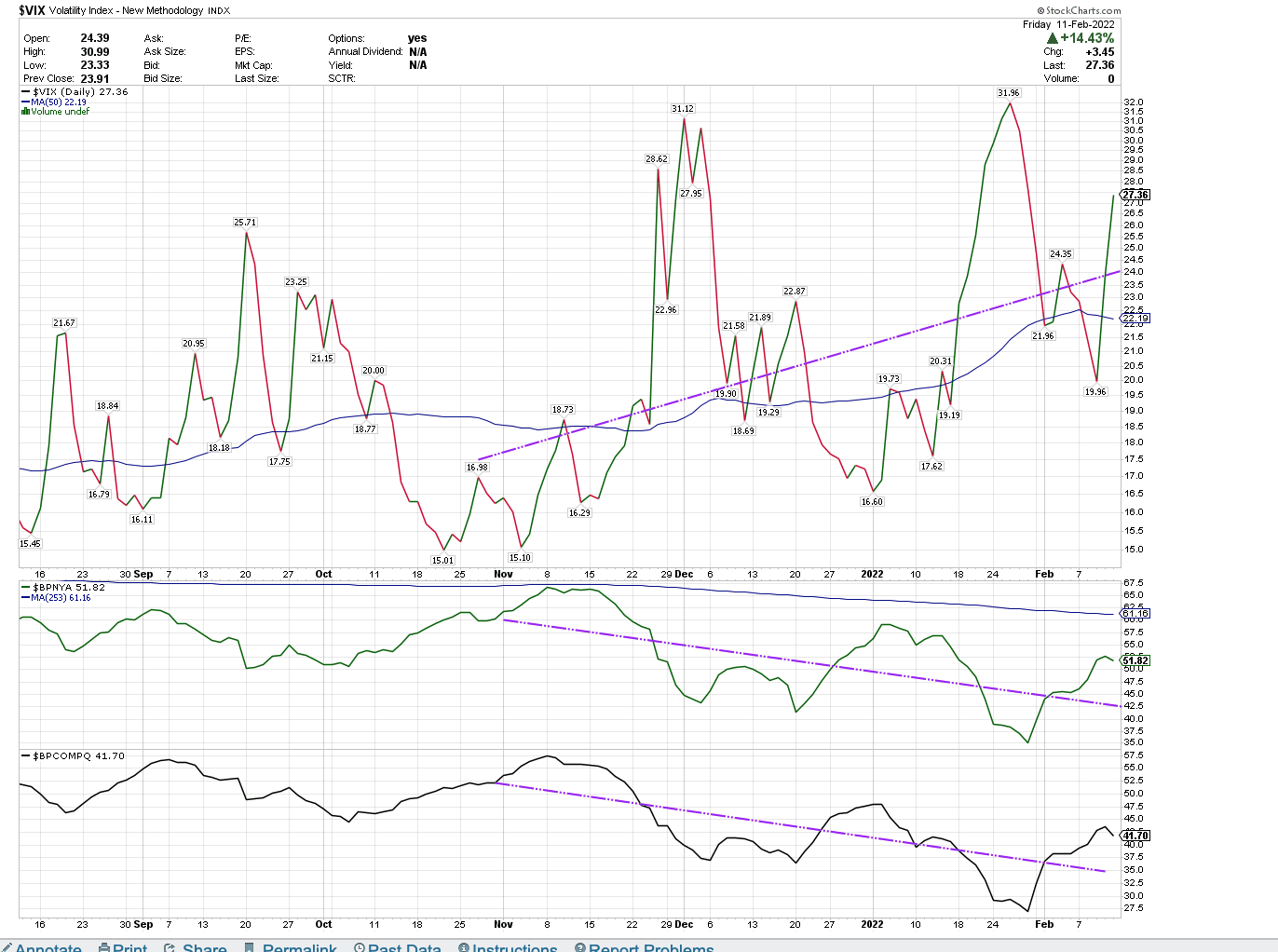Click the 31.96 peak price label
The width and height of the screenshot is (1278, 952).
coord(1008,93)
